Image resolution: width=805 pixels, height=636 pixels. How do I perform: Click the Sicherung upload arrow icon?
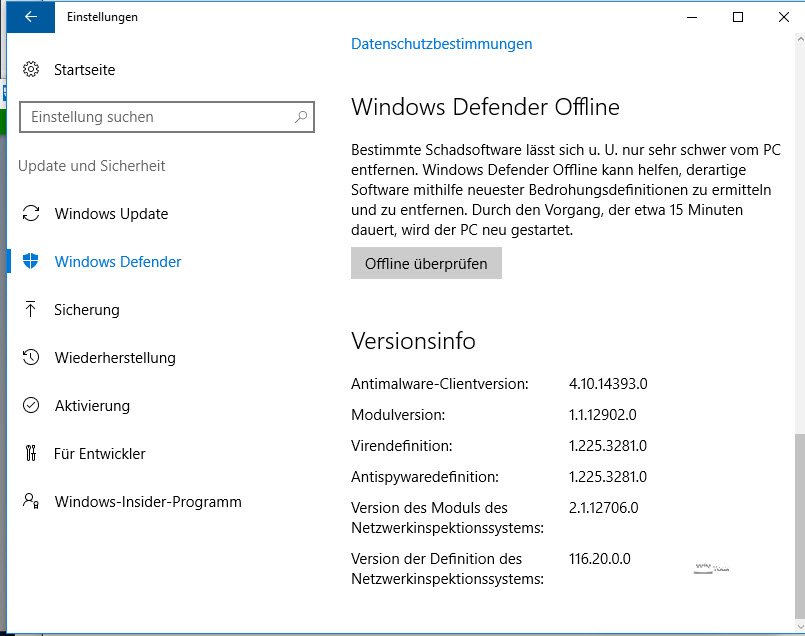pyautogui.click(x=31, y=310)
